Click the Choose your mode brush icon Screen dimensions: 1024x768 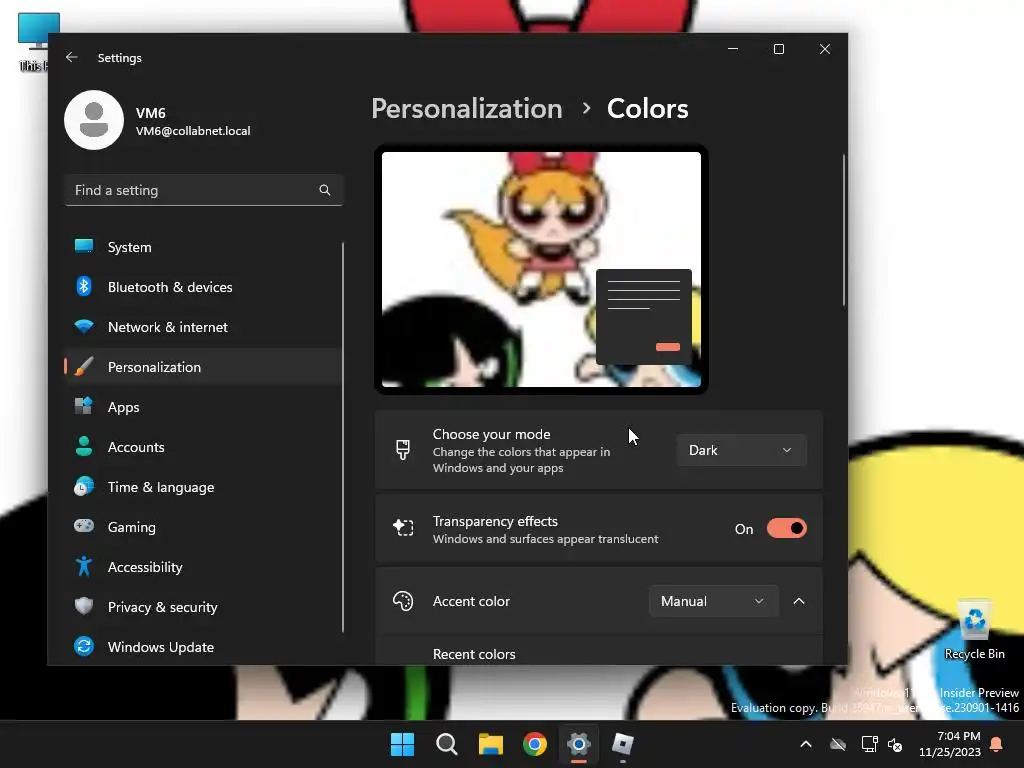pos(403,450)
